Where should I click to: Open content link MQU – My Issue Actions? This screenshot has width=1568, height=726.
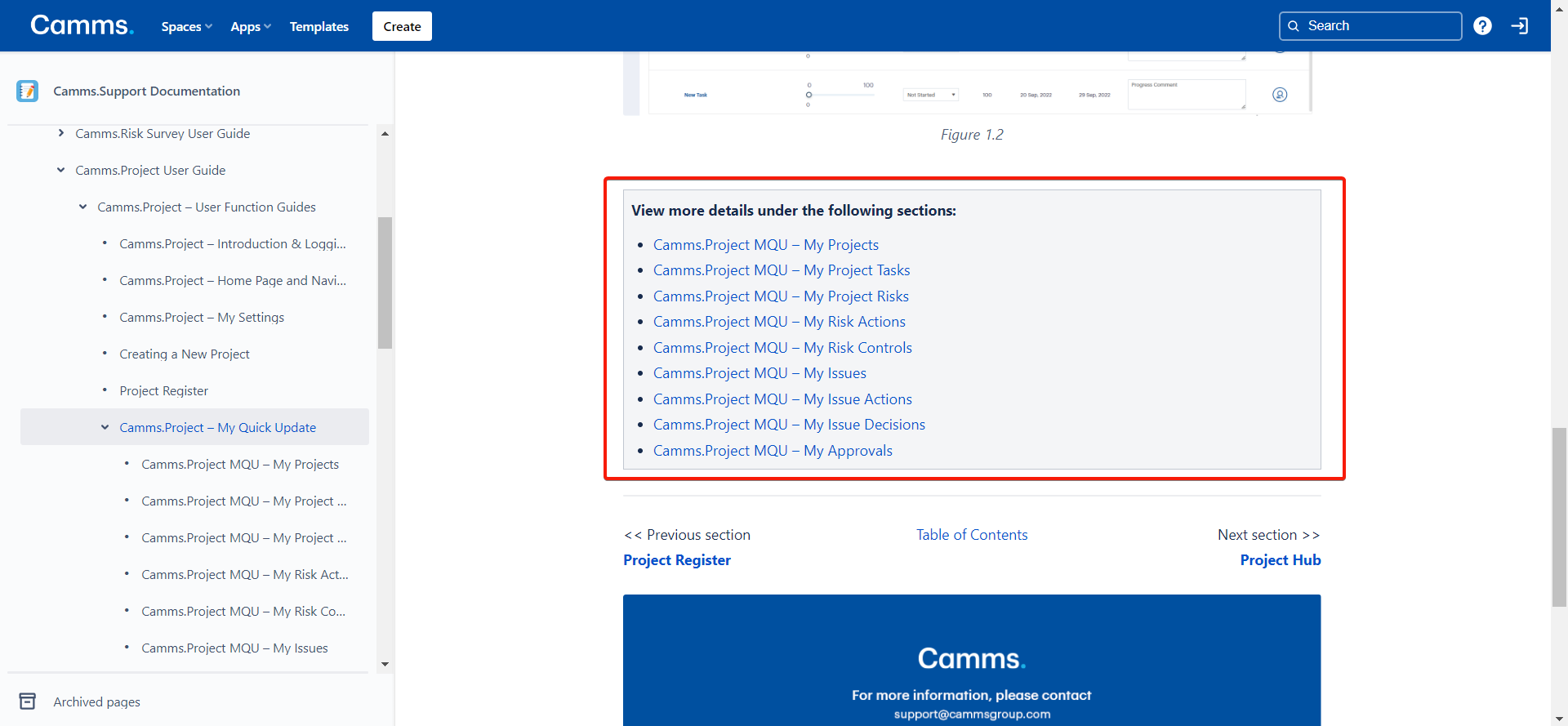click(x=782, y=399)
